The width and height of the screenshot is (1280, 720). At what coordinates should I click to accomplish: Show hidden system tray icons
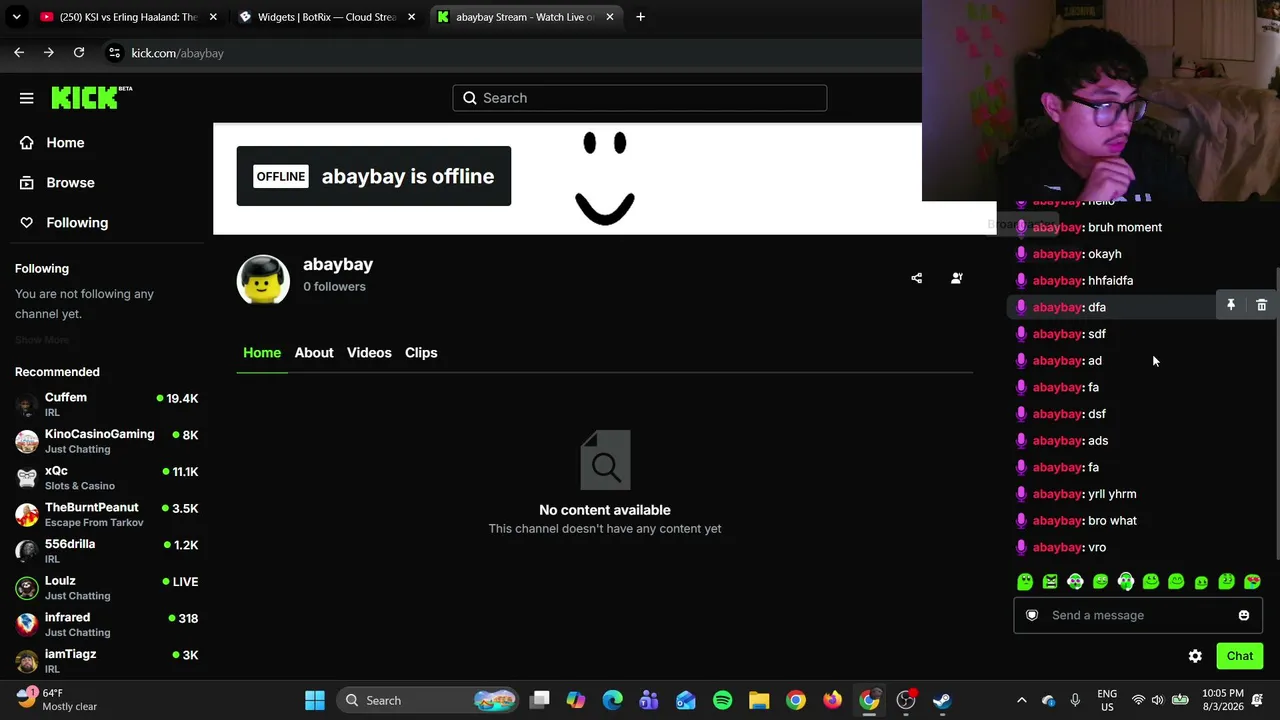(x=1021, y=700)
